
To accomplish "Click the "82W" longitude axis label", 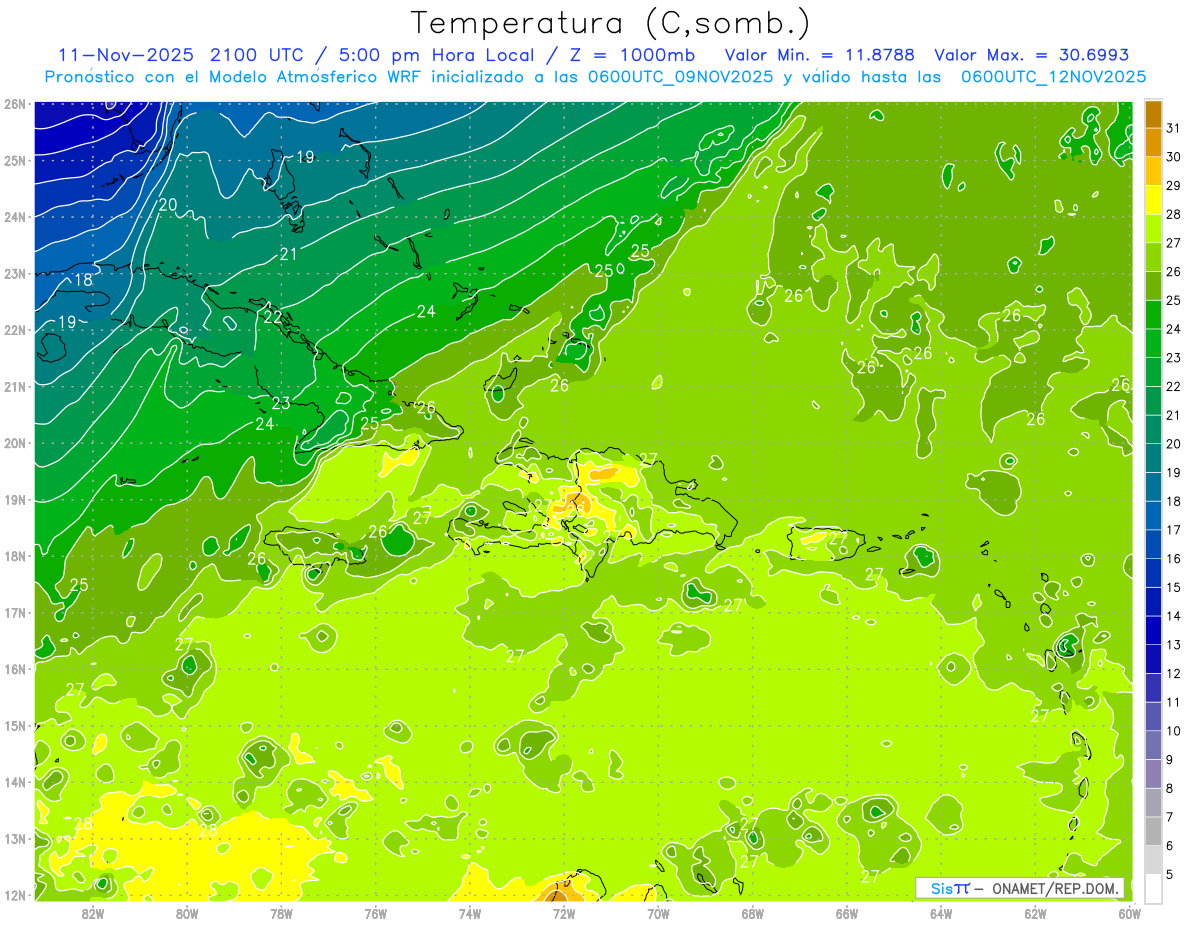I will tap(93, 912).
